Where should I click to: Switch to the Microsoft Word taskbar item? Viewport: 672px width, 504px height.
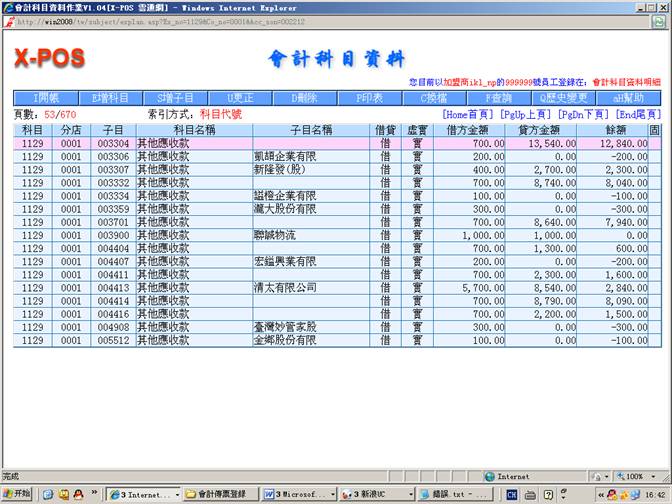click(x=297, y=494)
